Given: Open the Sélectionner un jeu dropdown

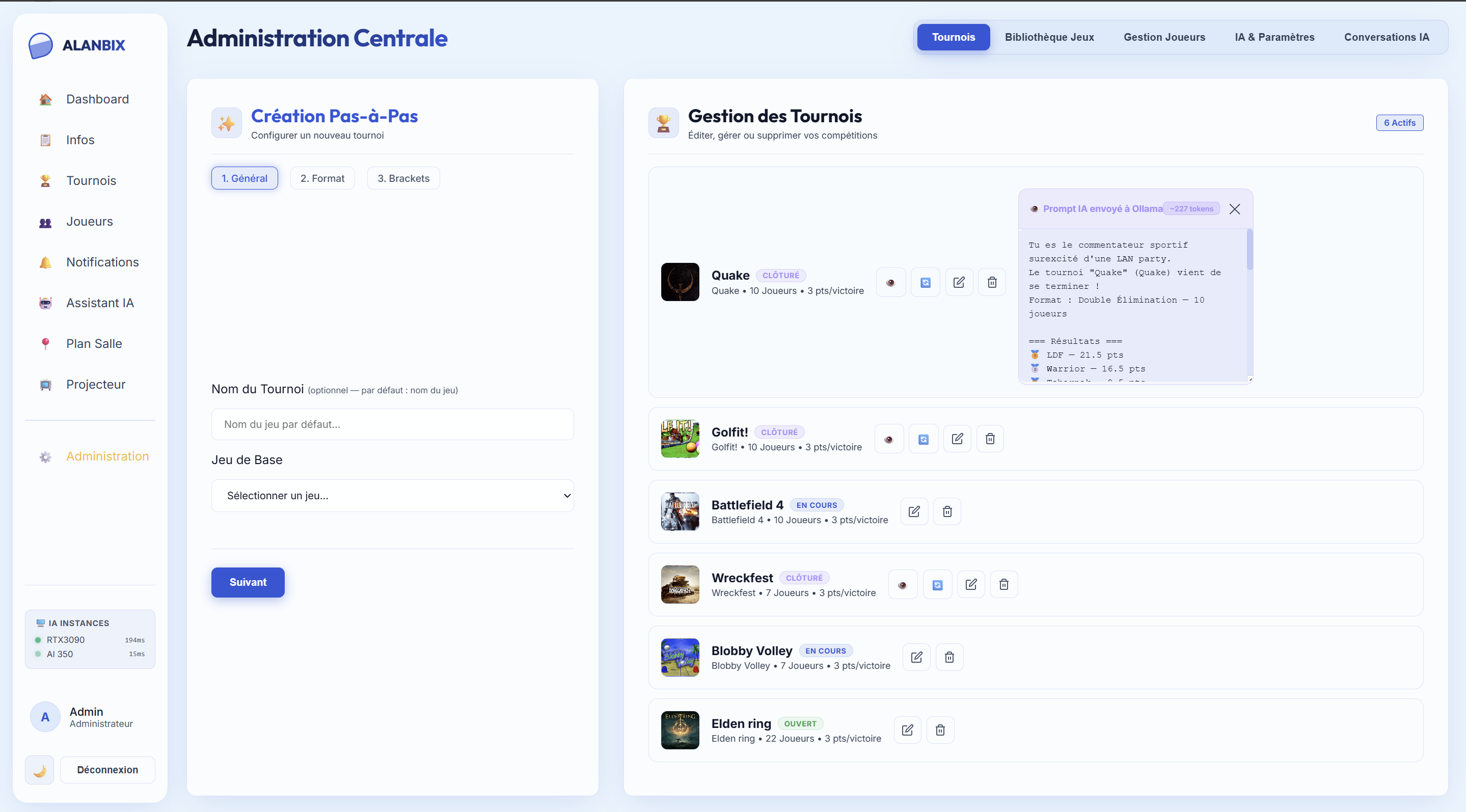Looking at the screenshot, I should point(392,496).
